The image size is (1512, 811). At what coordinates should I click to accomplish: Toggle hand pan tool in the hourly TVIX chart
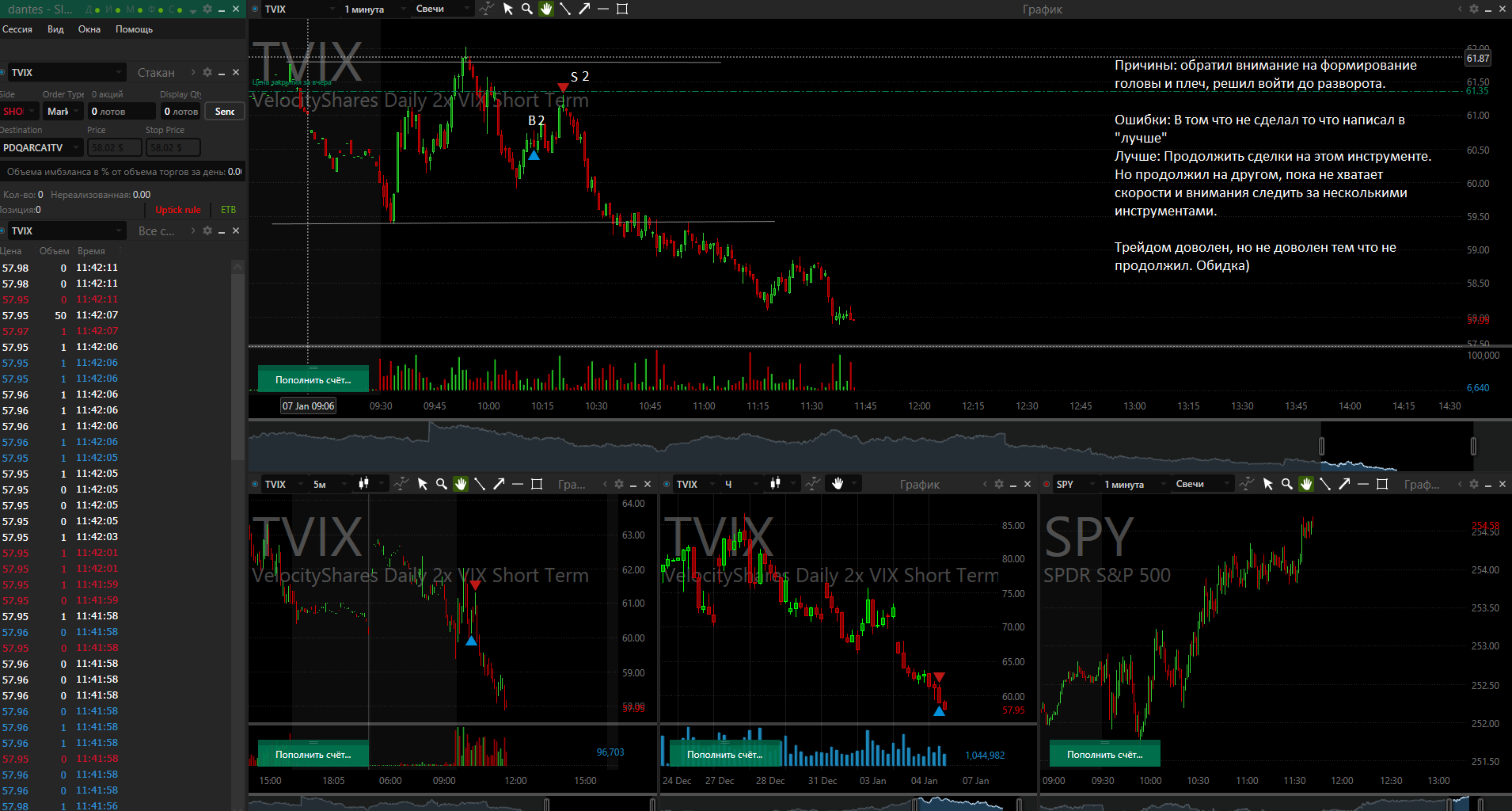click(838, 484)
